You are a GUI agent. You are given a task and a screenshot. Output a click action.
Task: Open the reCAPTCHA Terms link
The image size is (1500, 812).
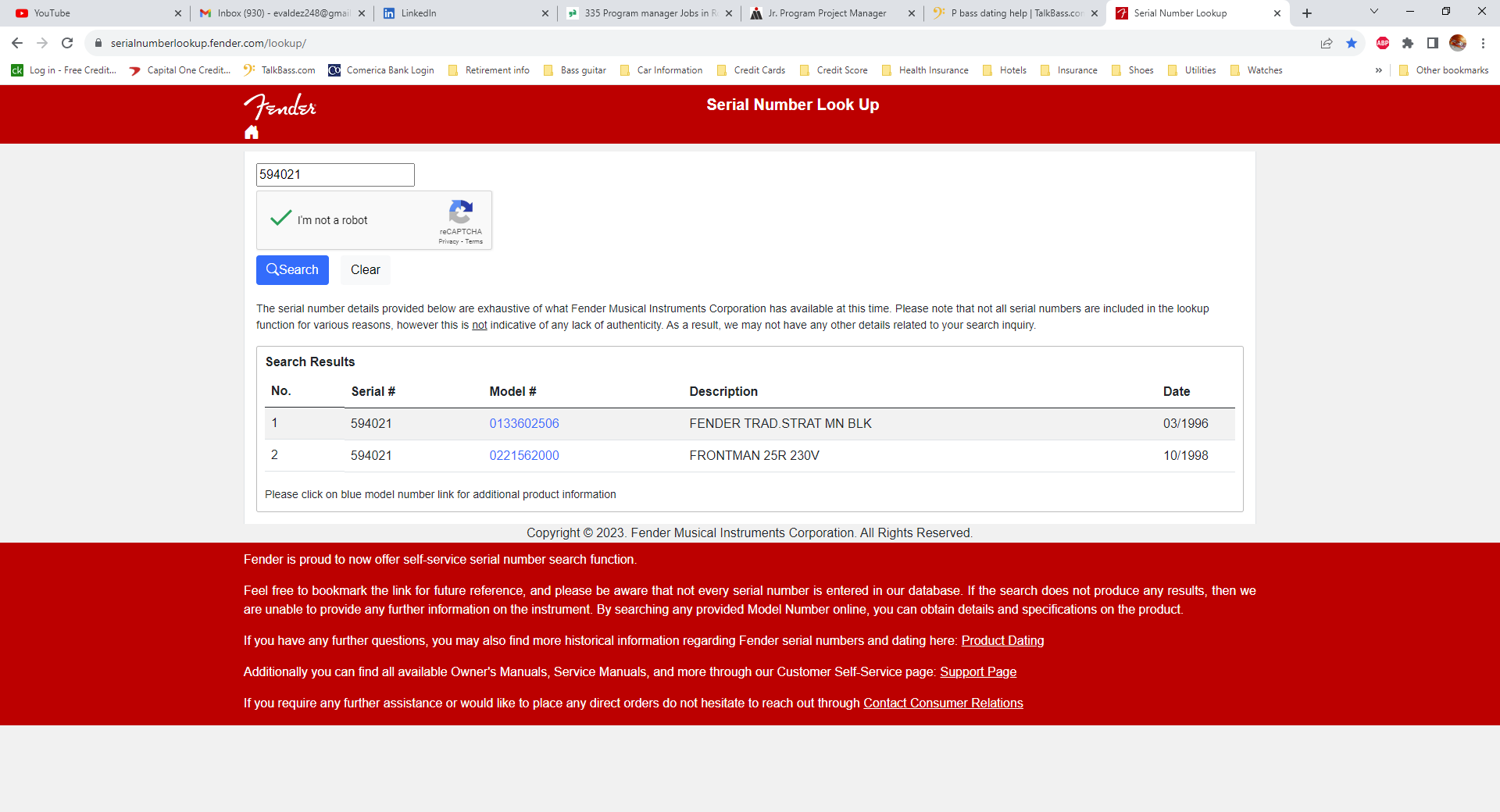tap(474, 242)
